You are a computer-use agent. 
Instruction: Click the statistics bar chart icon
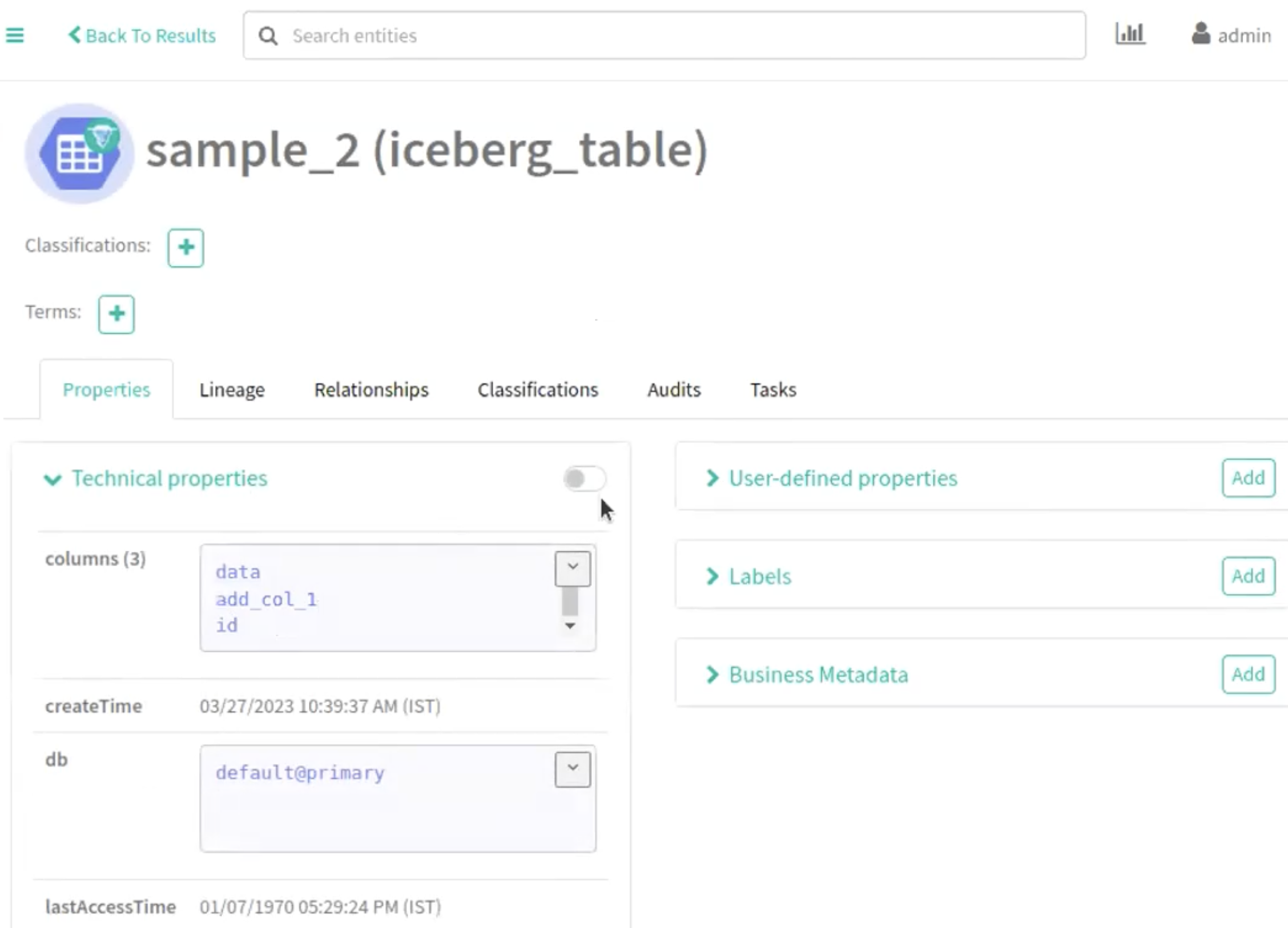(x=1130, y=34)
